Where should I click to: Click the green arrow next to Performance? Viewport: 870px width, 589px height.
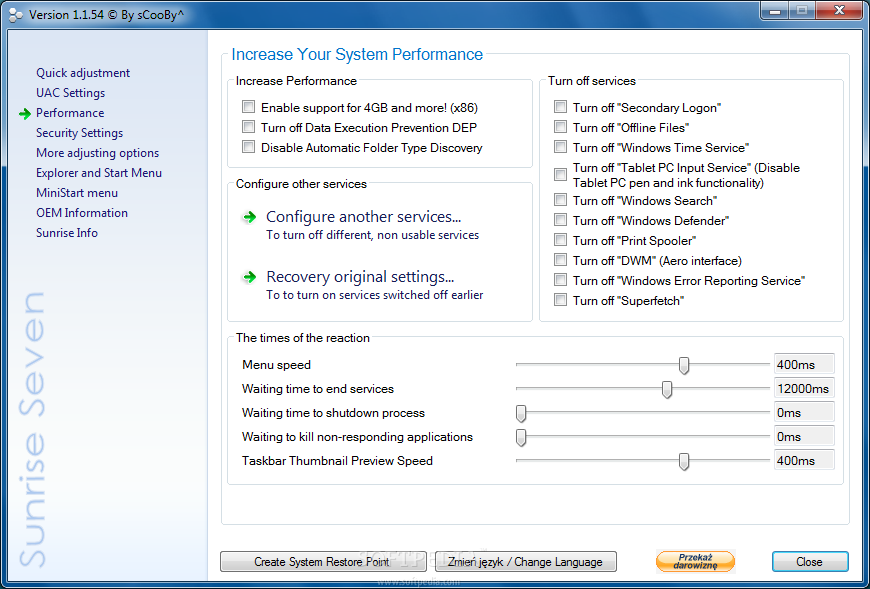tap(24, 114)
